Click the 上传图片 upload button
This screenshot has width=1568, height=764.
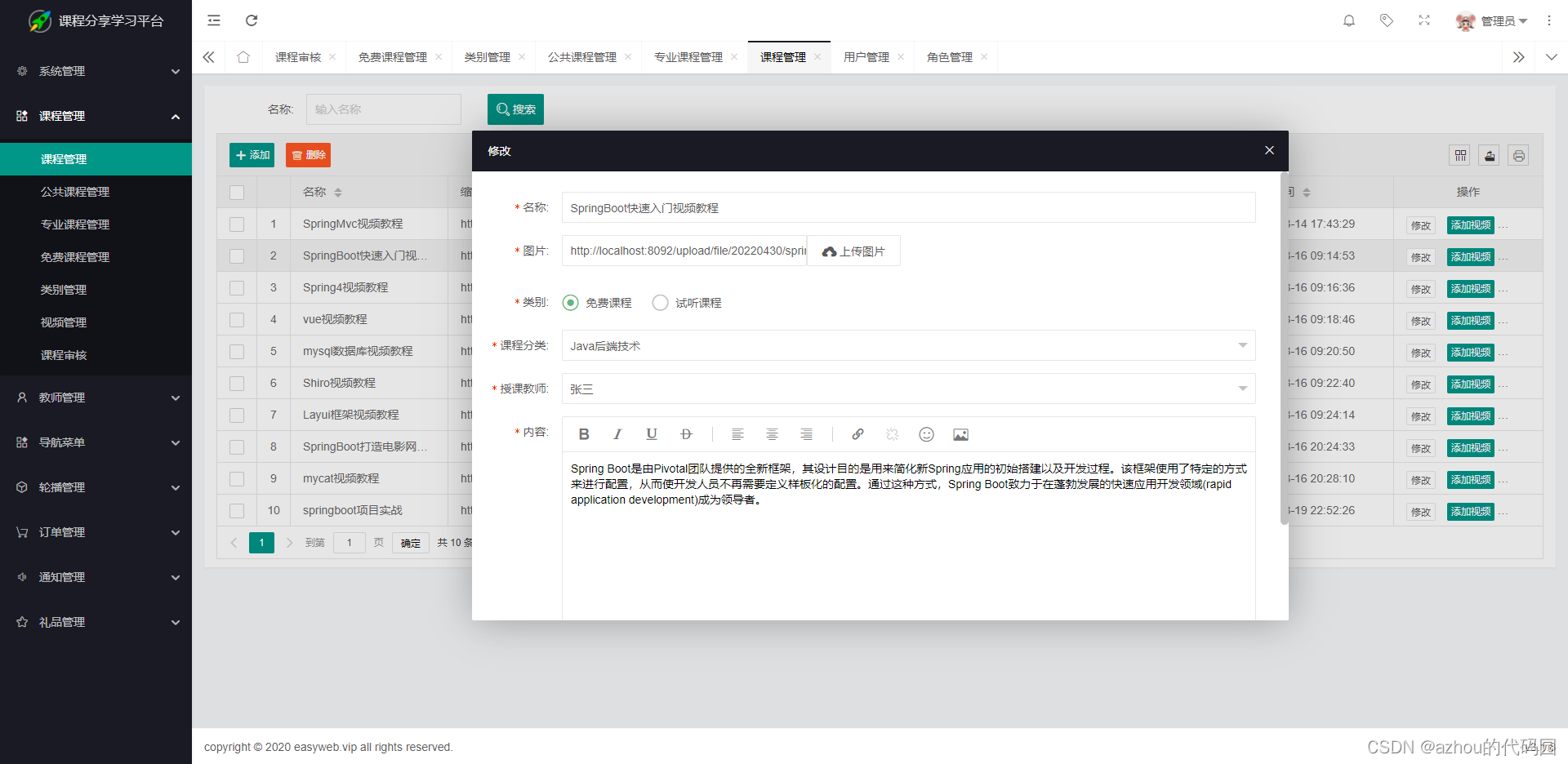[x=853, y=251]
